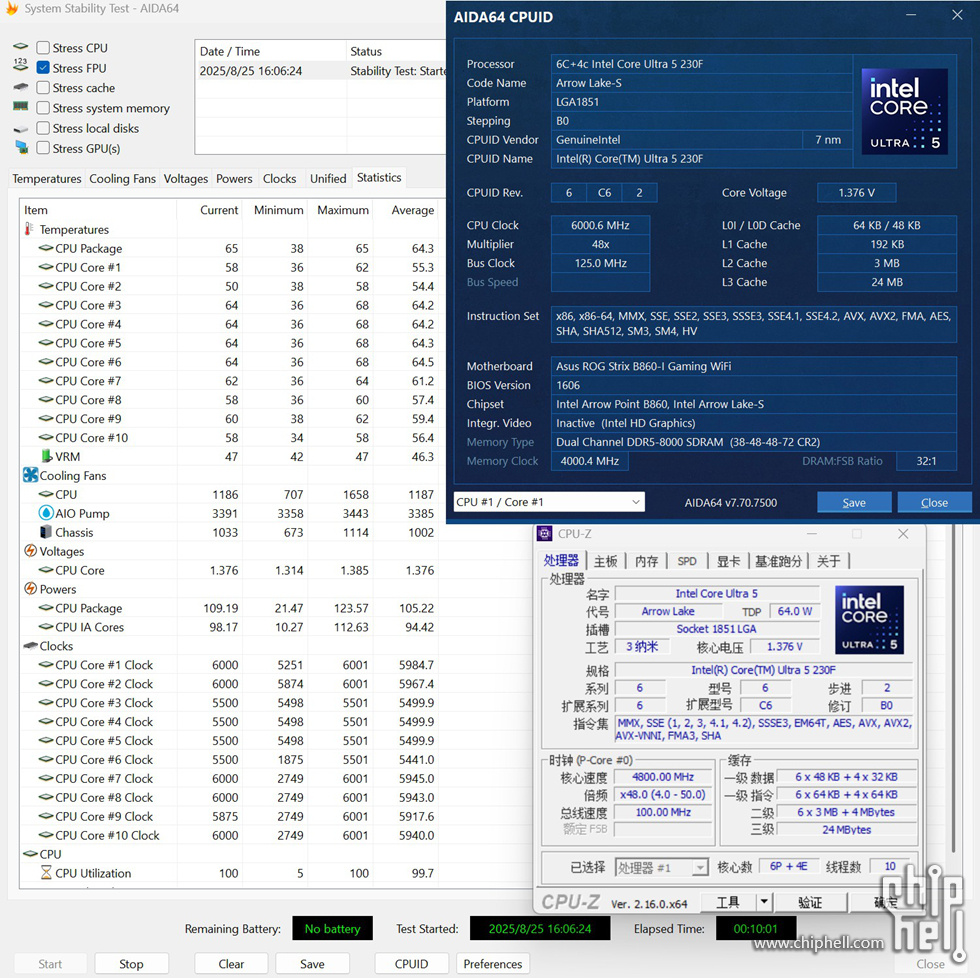Click the Temperatures thermometer icon
The height and width of the screenshot is (978, 980).
pyautogui.click(x=29, y=229)
